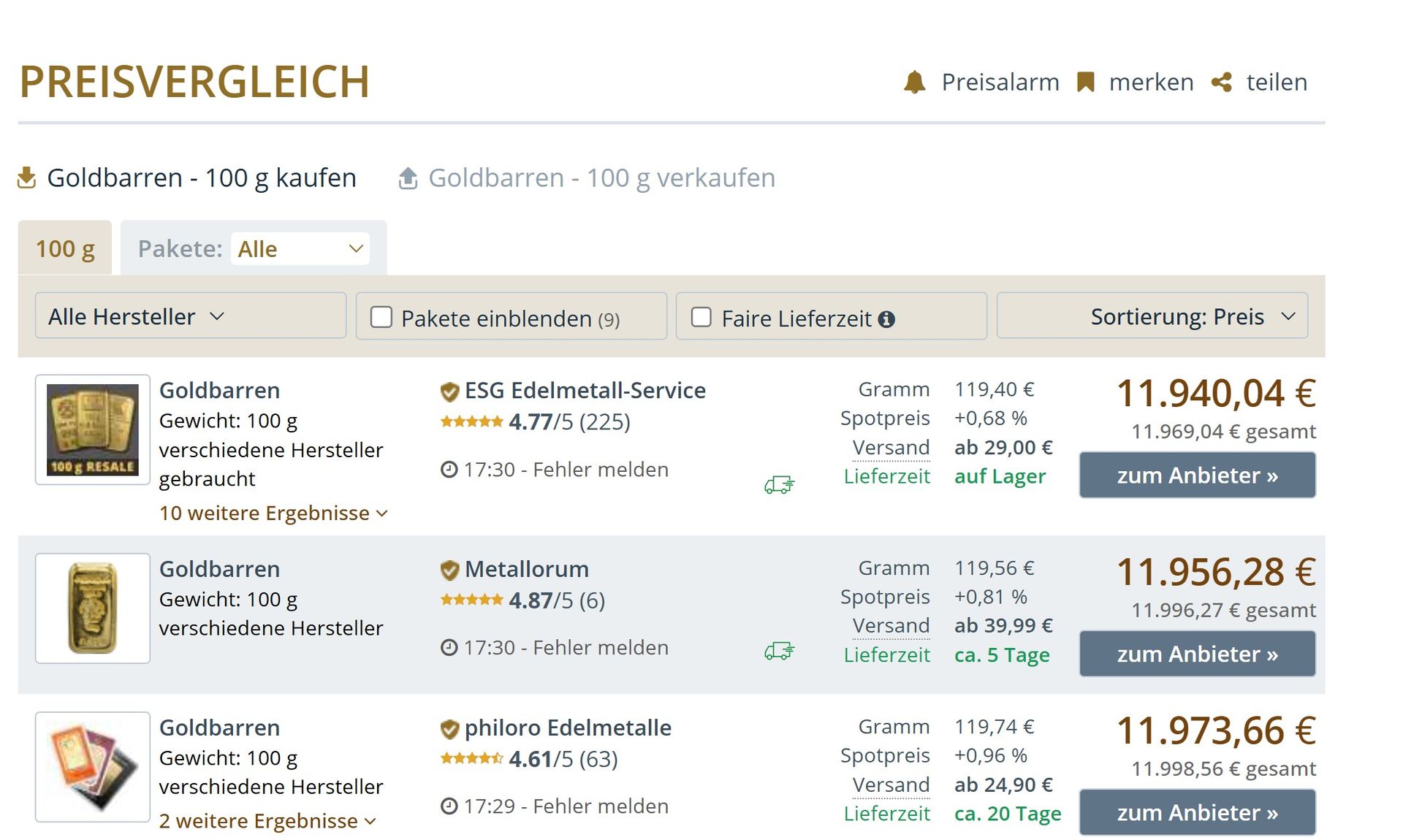The width and height of the screenshot is (1403, 840).
Task: Click Fehler melden in the Metallorum row
Action: click(600, 648)
